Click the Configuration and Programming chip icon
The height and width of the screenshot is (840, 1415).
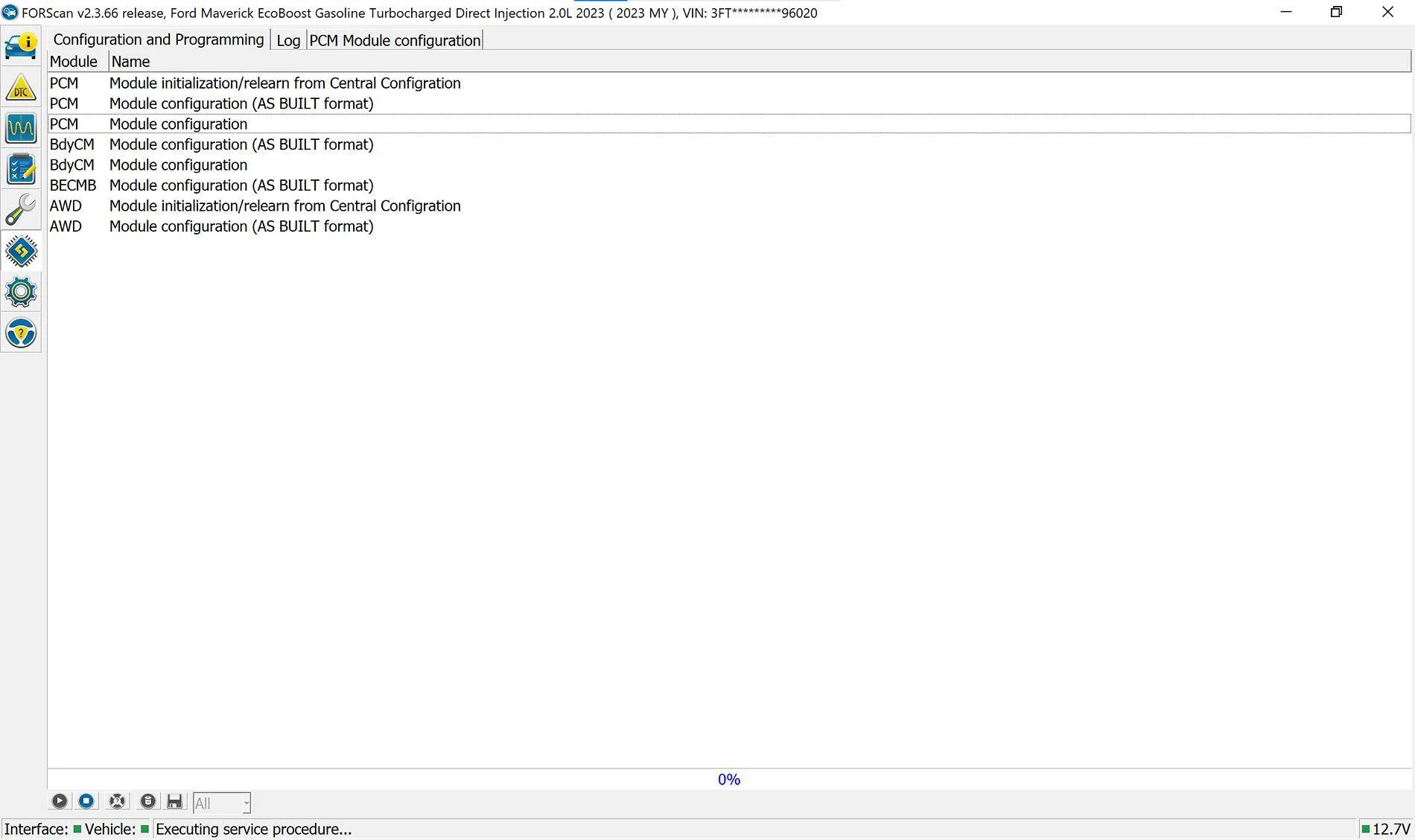pyautogui.click(x=21, y=252)
